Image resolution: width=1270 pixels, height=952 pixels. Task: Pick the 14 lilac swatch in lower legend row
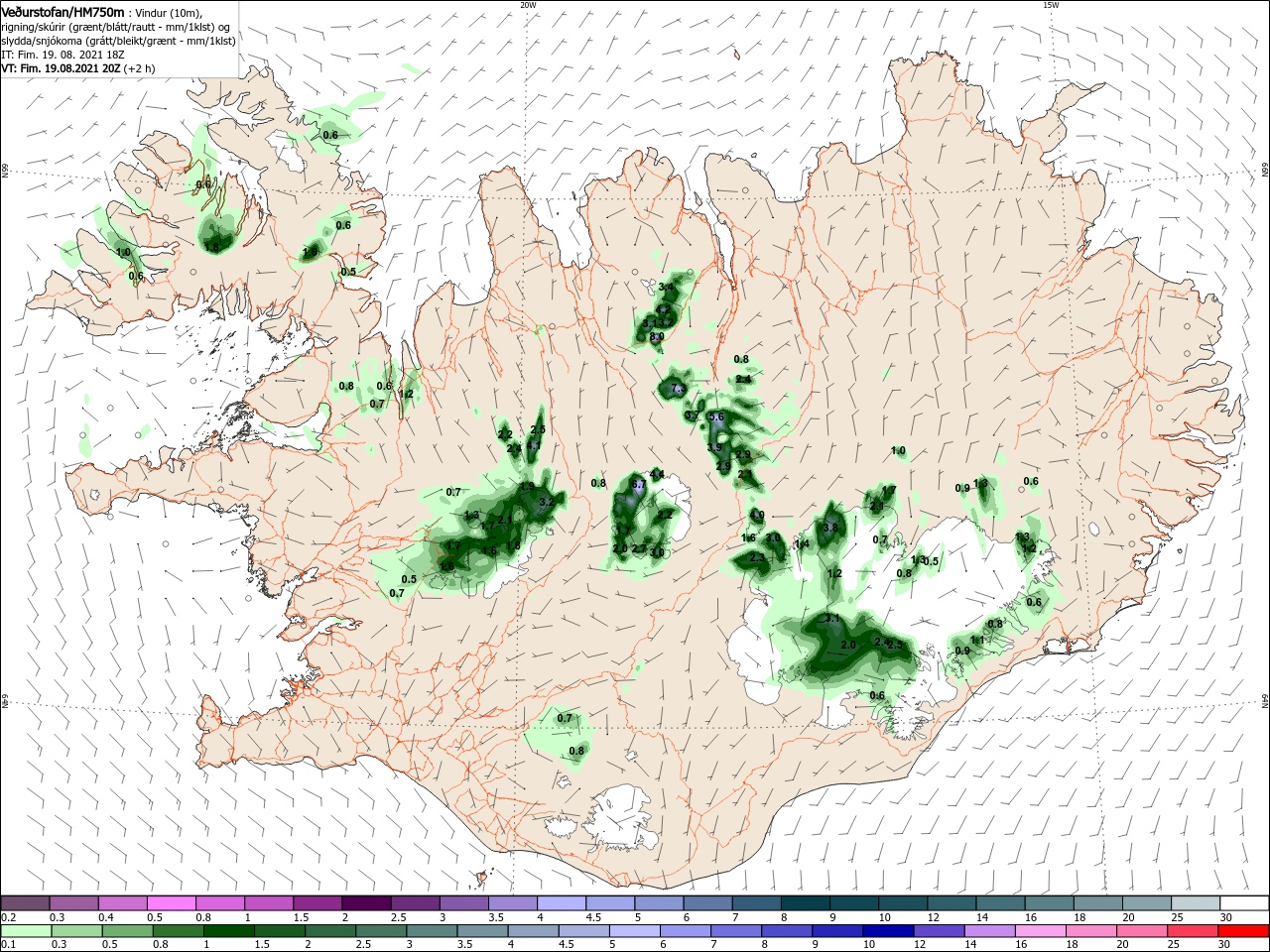click(x=989, y=931)
